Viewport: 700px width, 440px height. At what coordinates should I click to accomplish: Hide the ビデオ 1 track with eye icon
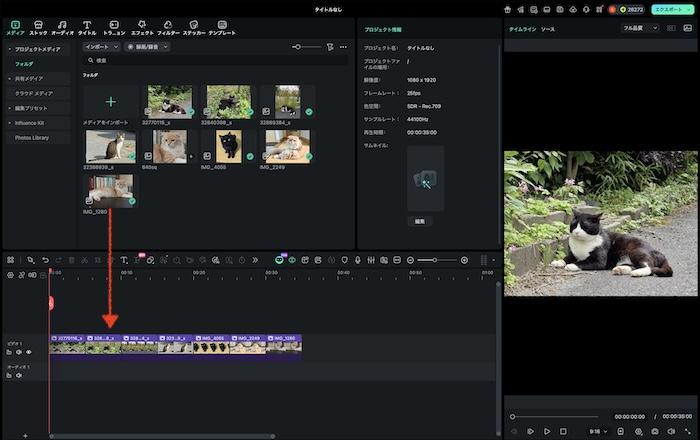[x=28, y=352]
